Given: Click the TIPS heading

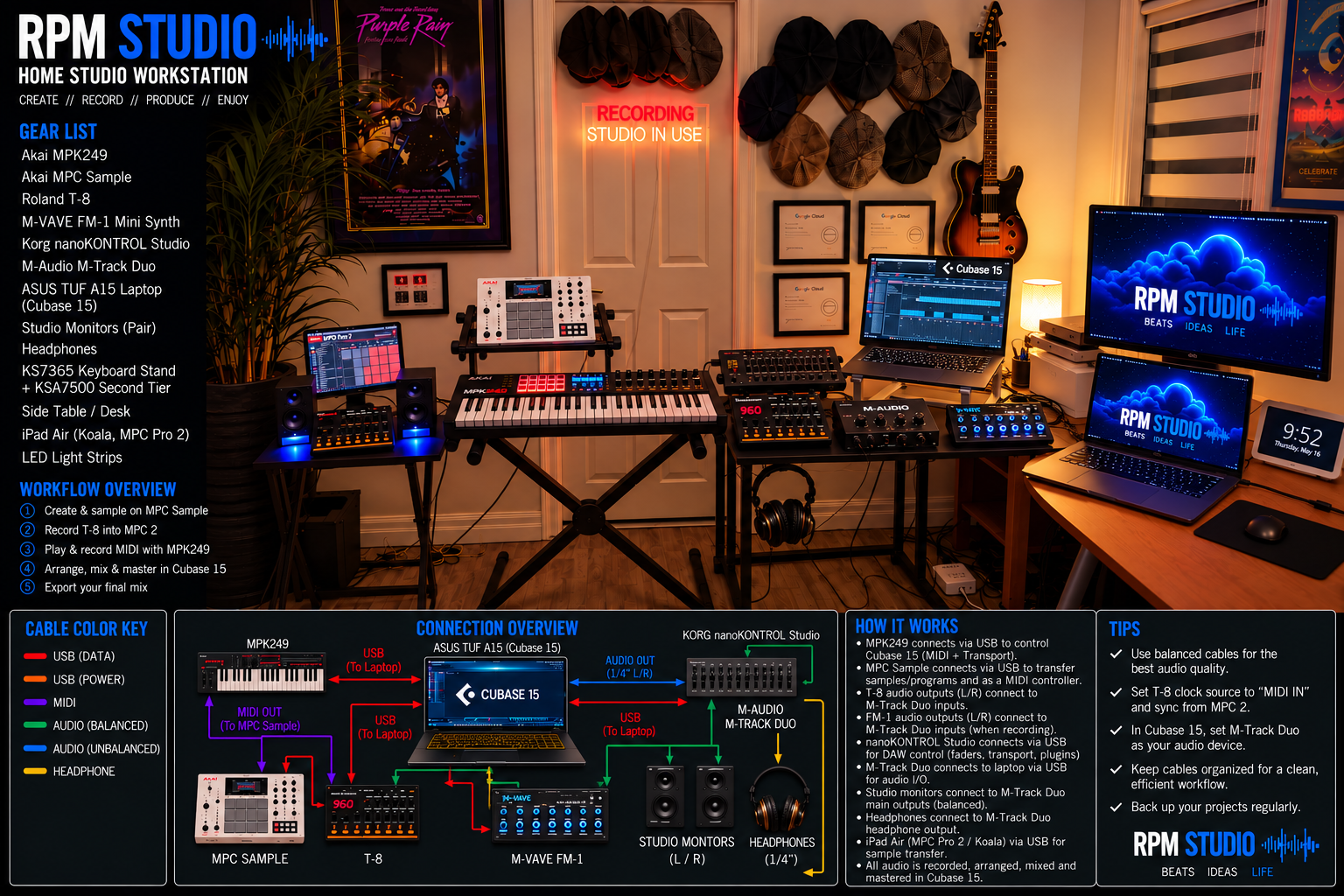Looking at the screenshot, I should [1124, 629].
